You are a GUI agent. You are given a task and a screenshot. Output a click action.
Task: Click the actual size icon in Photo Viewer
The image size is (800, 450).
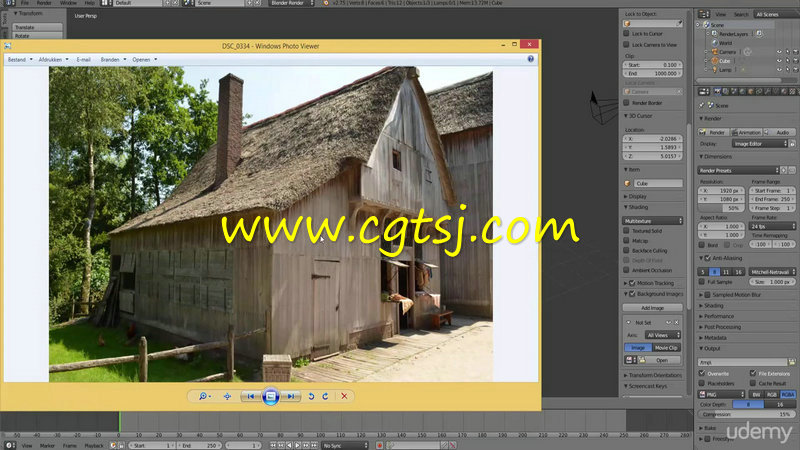[228, 396]
